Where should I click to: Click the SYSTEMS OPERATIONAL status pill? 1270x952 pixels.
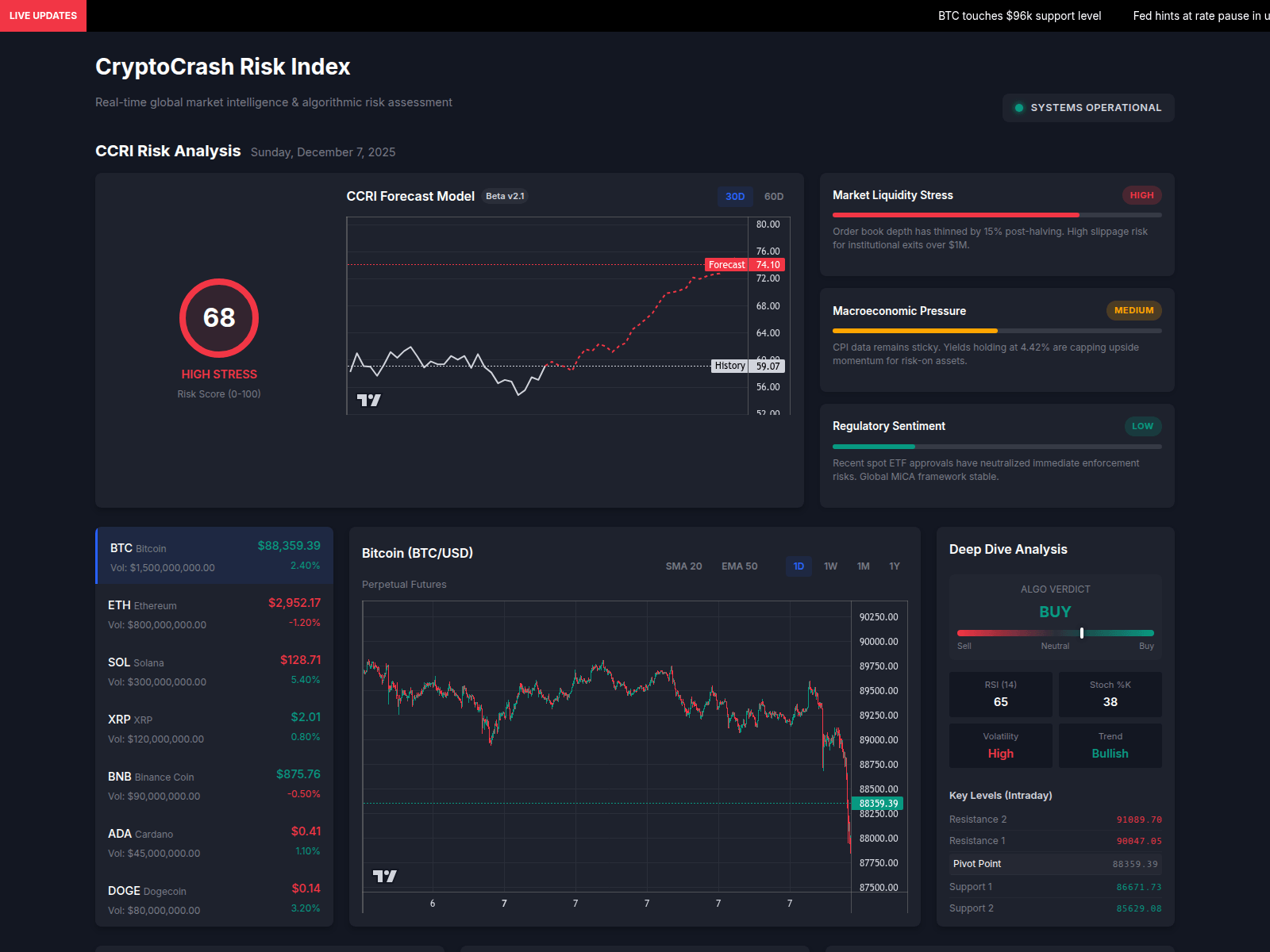(x=1088, y=108)
